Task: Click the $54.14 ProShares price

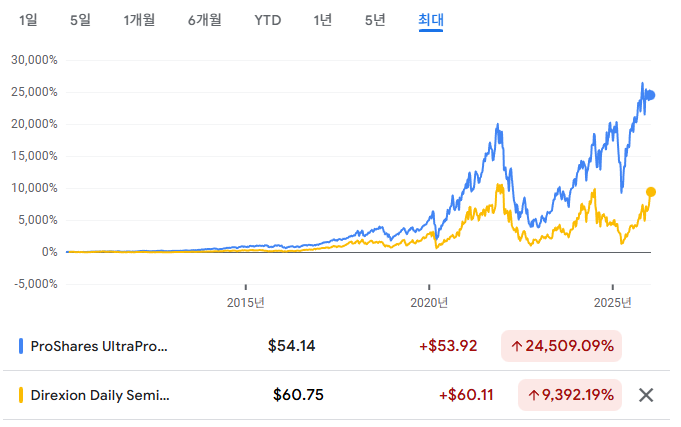Action: tap(292, 346)
